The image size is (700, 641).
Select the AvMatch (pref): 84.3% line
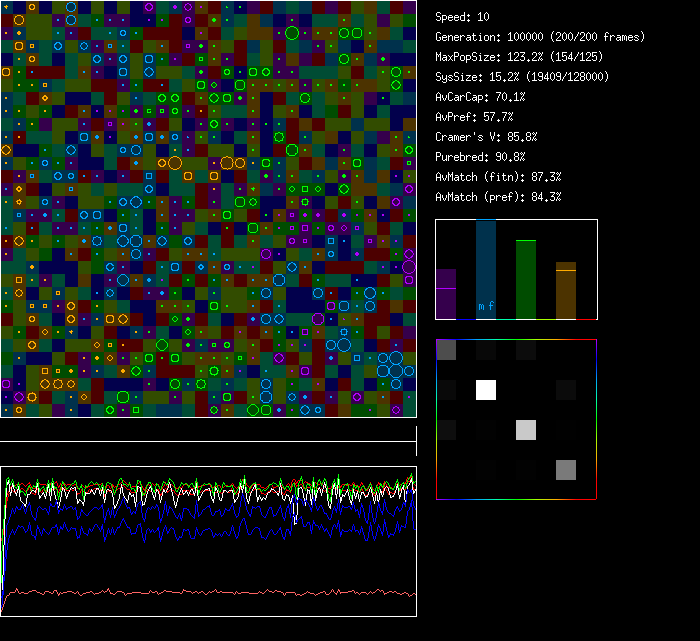coord(498,197)
